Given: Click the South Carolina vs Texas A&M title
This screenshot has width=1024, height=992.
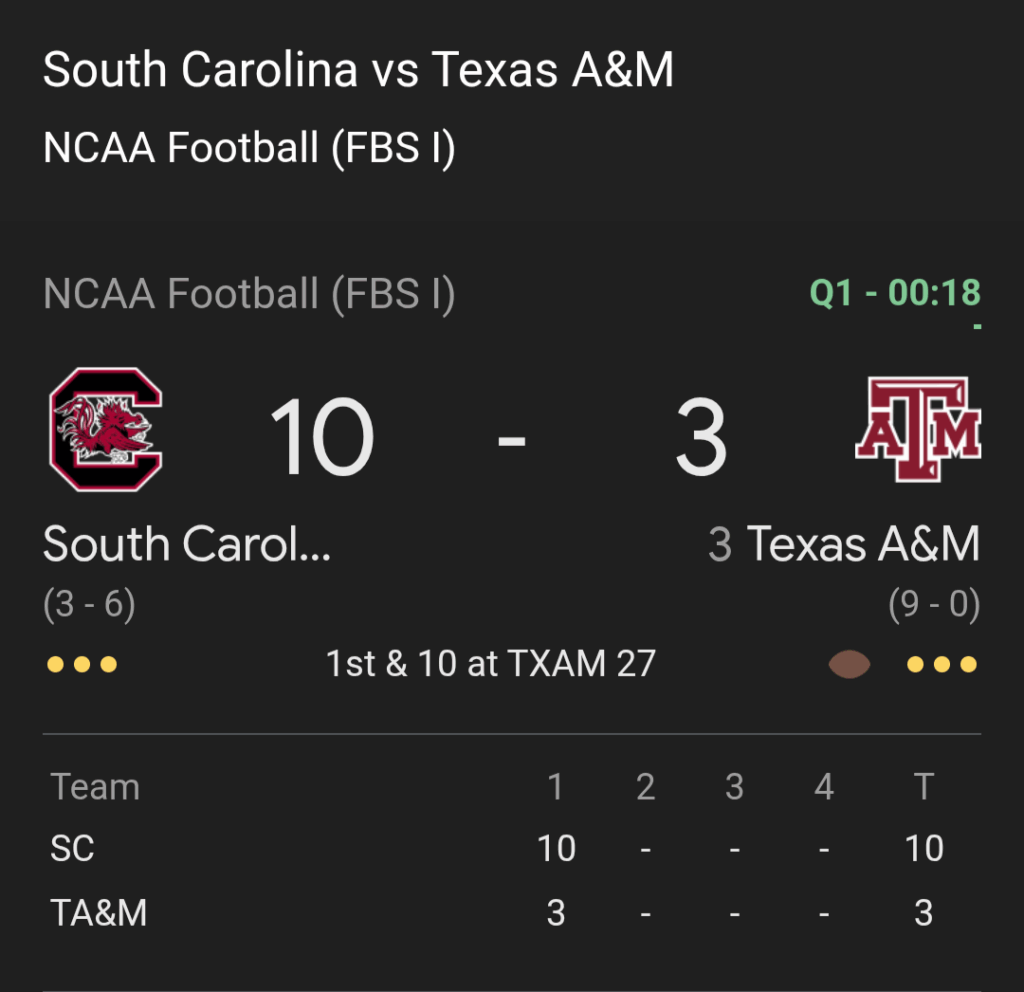Looking at the screenshot, I should pos(358,71).
